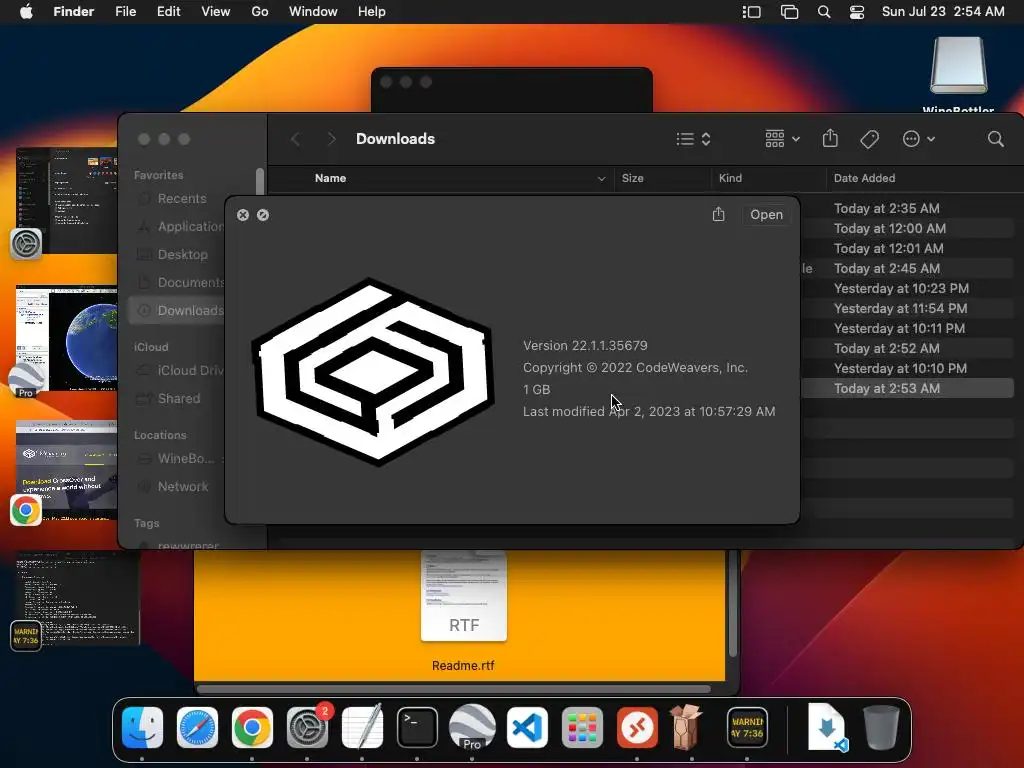The width and height of the screenshot is (1024, 768).
Task: Launch Safari from the Dock
Action: (197, 727)
